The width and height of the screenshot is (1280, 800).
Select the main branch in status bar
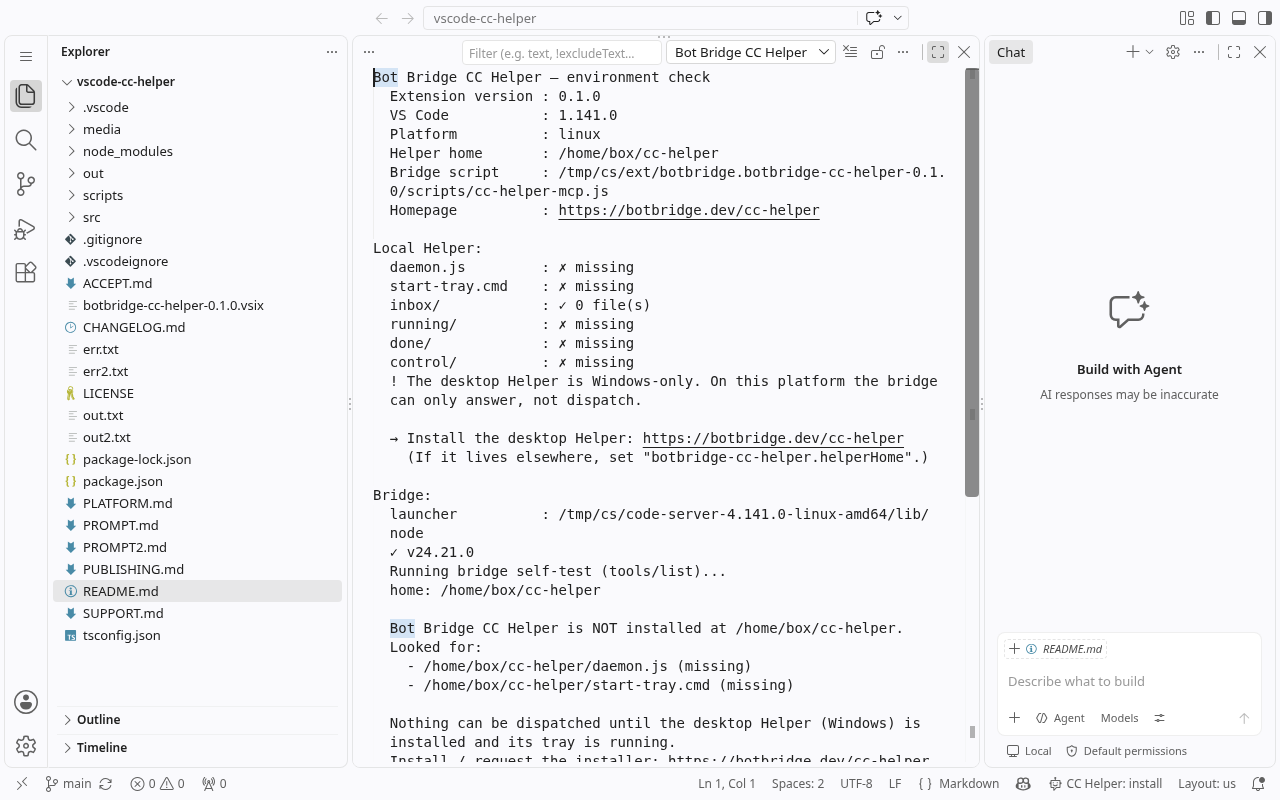[68, 784]
